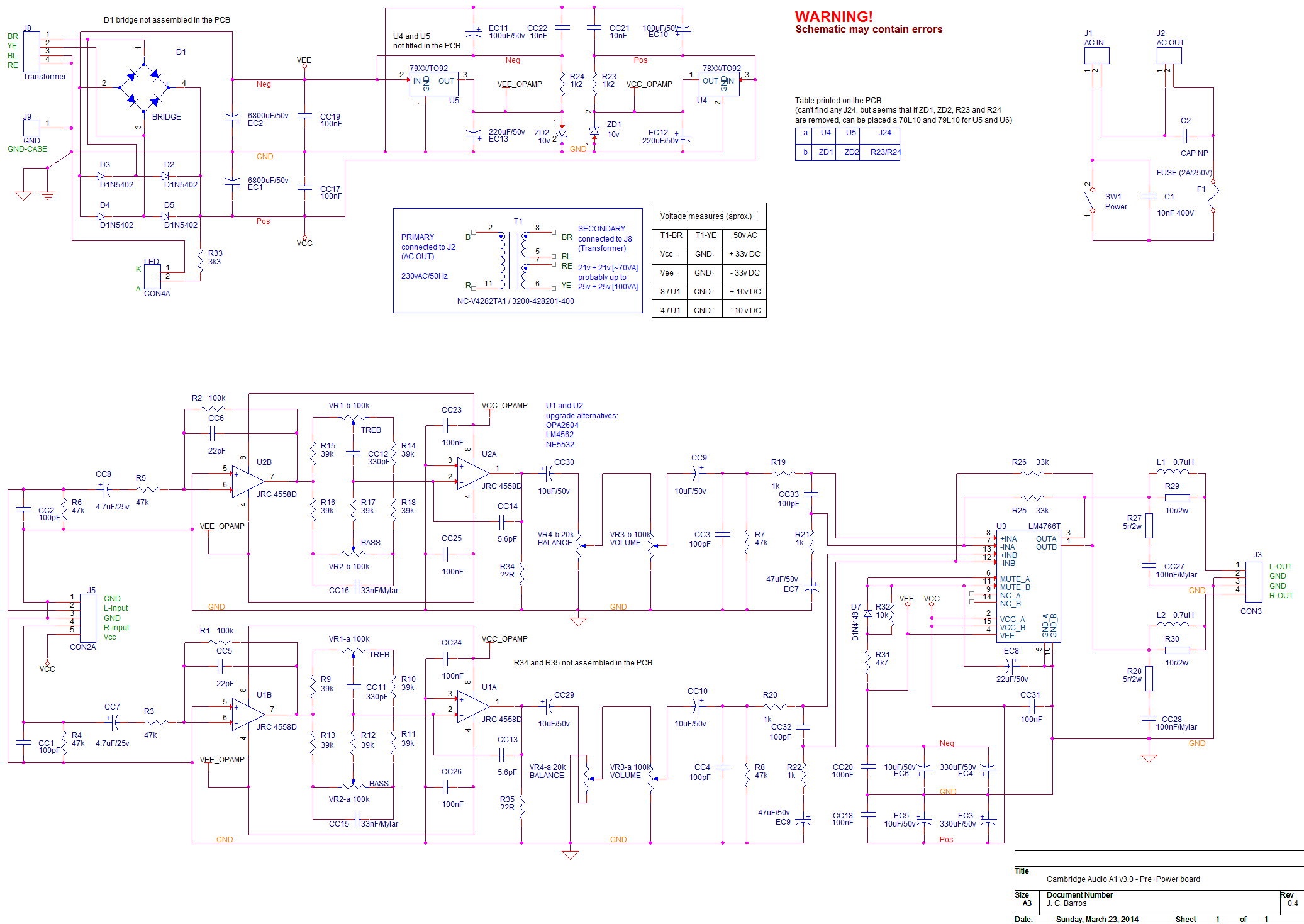Click the A3 size field in title block
1304x924 pixels.
[1027, 903]
